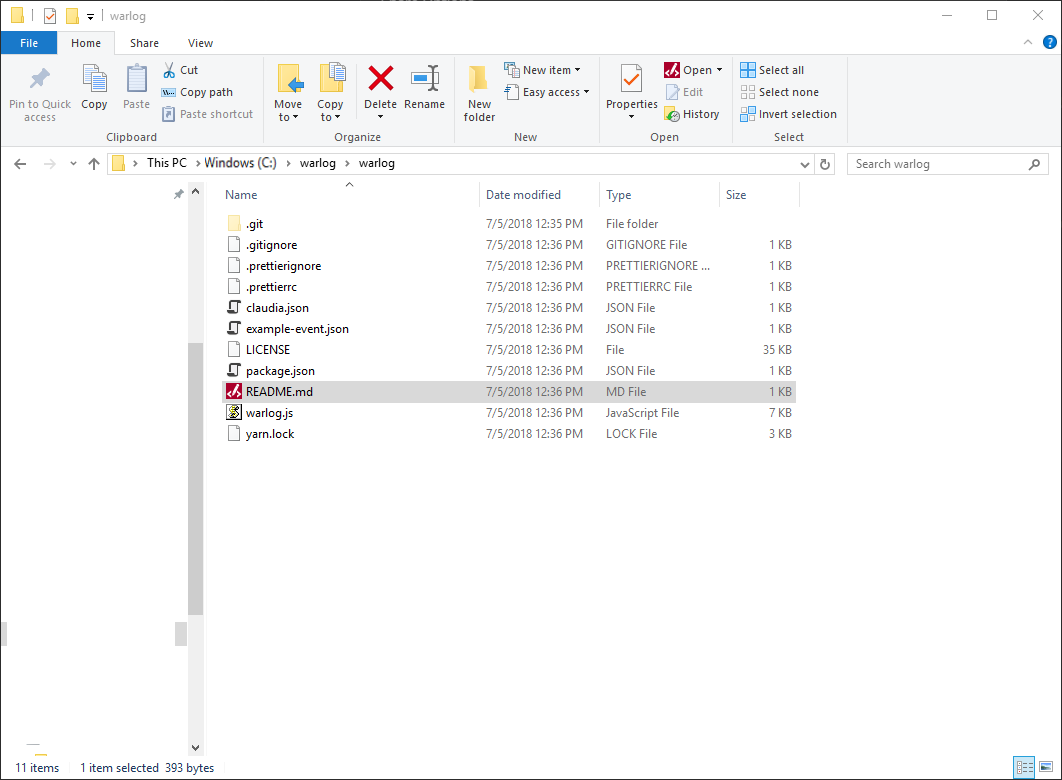Collapse the ribbon with the chevron
Viewport: 1062px width, 780px height.
pos(1027,43)
